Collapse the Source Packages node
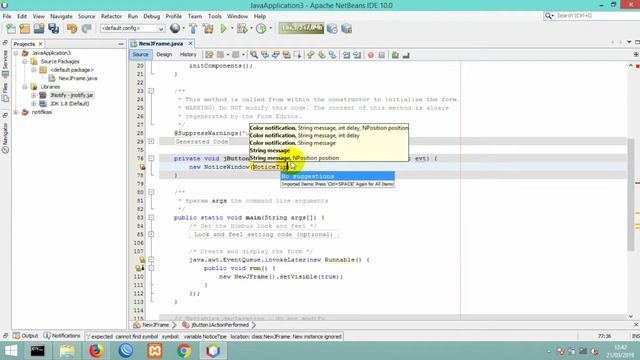This screenshot has height=360, width=640. (25, 62)
